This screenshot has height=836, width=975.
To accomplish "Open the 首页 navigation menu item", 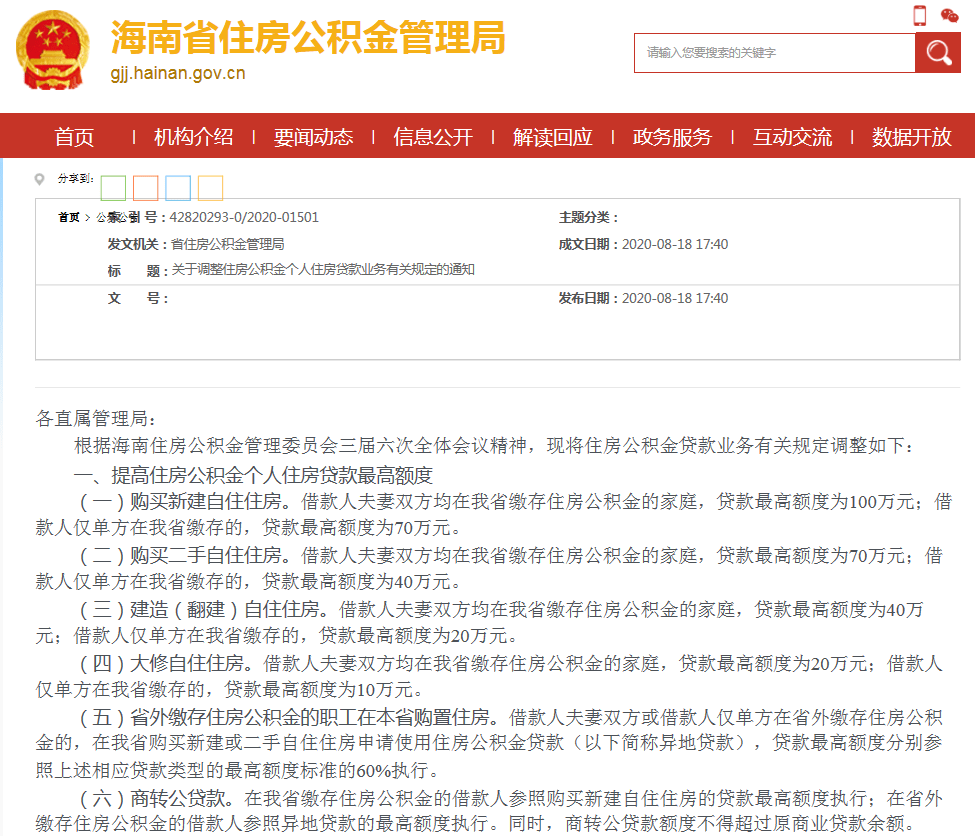I will 74,137.
